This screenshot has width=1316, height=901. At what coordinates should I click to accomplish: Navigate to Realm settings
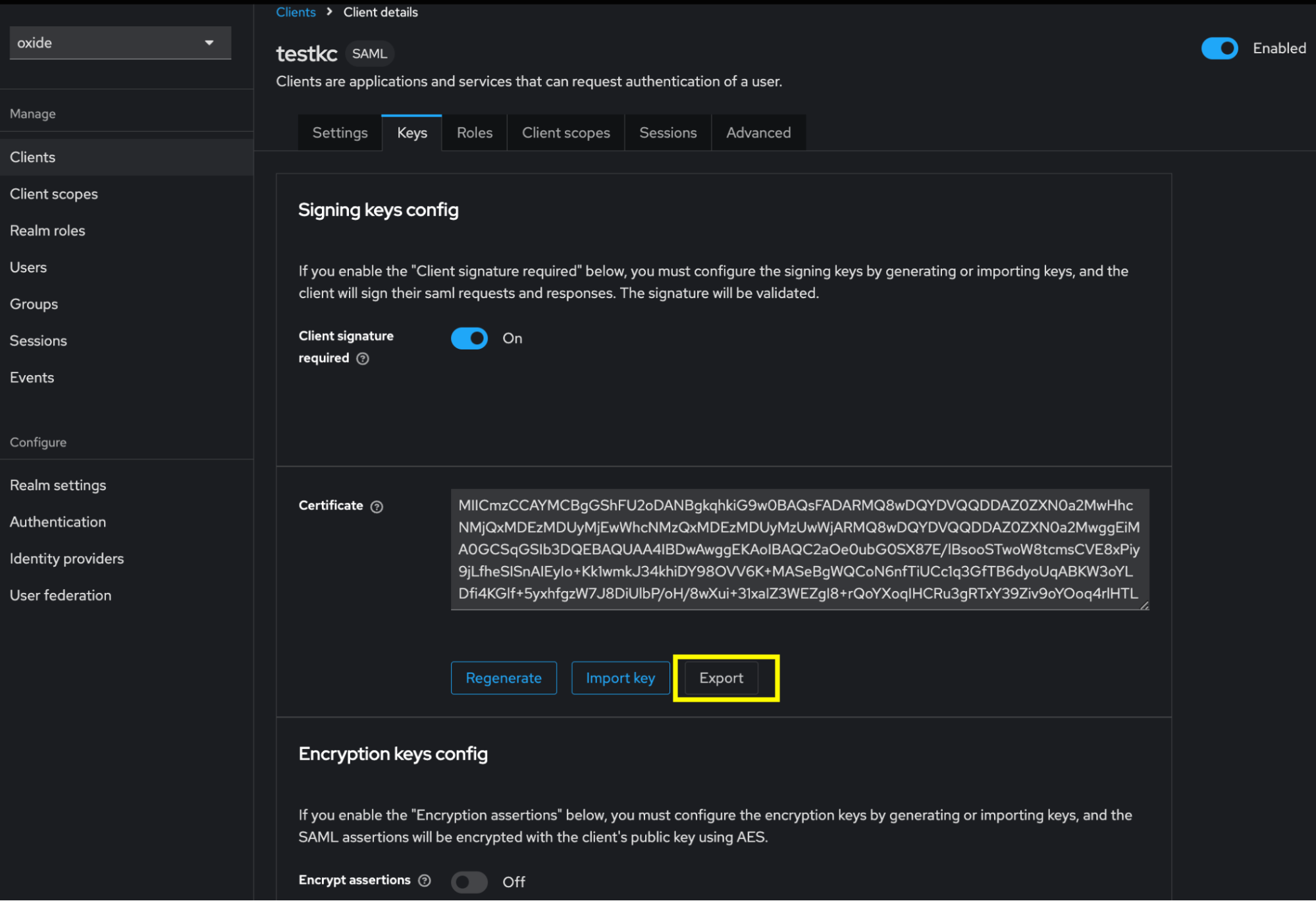[x=57, y=485]
